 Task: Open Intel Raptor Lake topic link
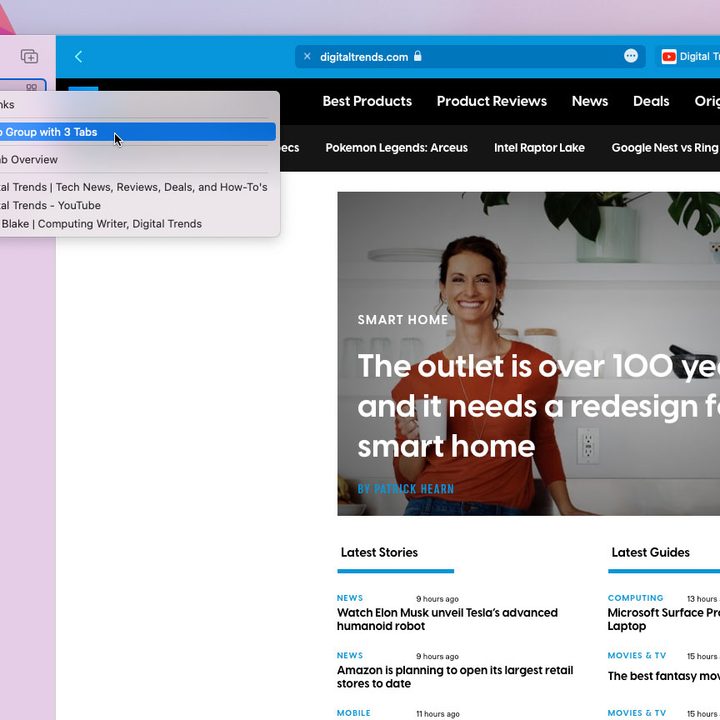539,147
